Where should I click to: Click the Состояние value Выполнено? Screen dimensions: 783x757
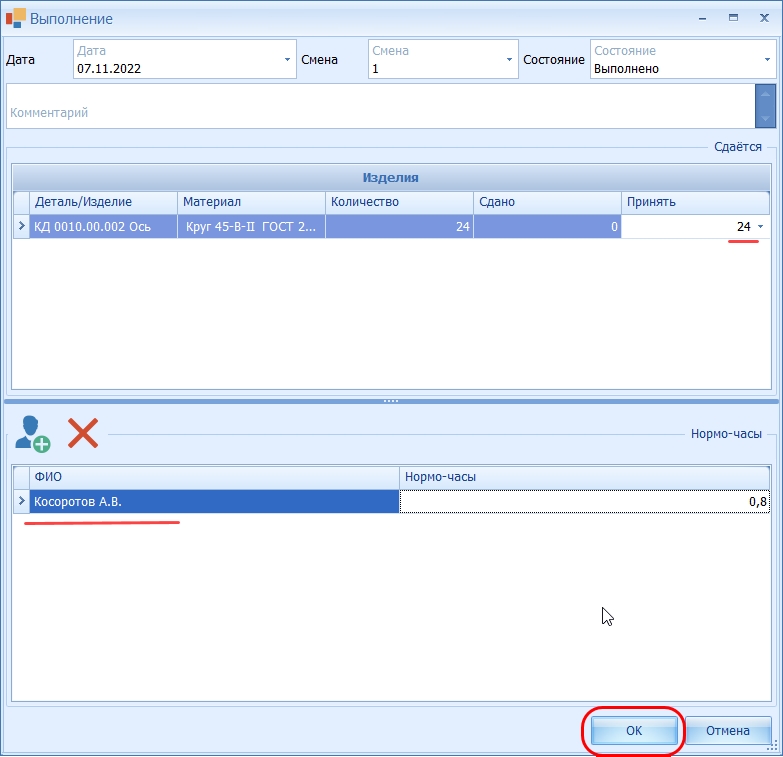[626, 69]
